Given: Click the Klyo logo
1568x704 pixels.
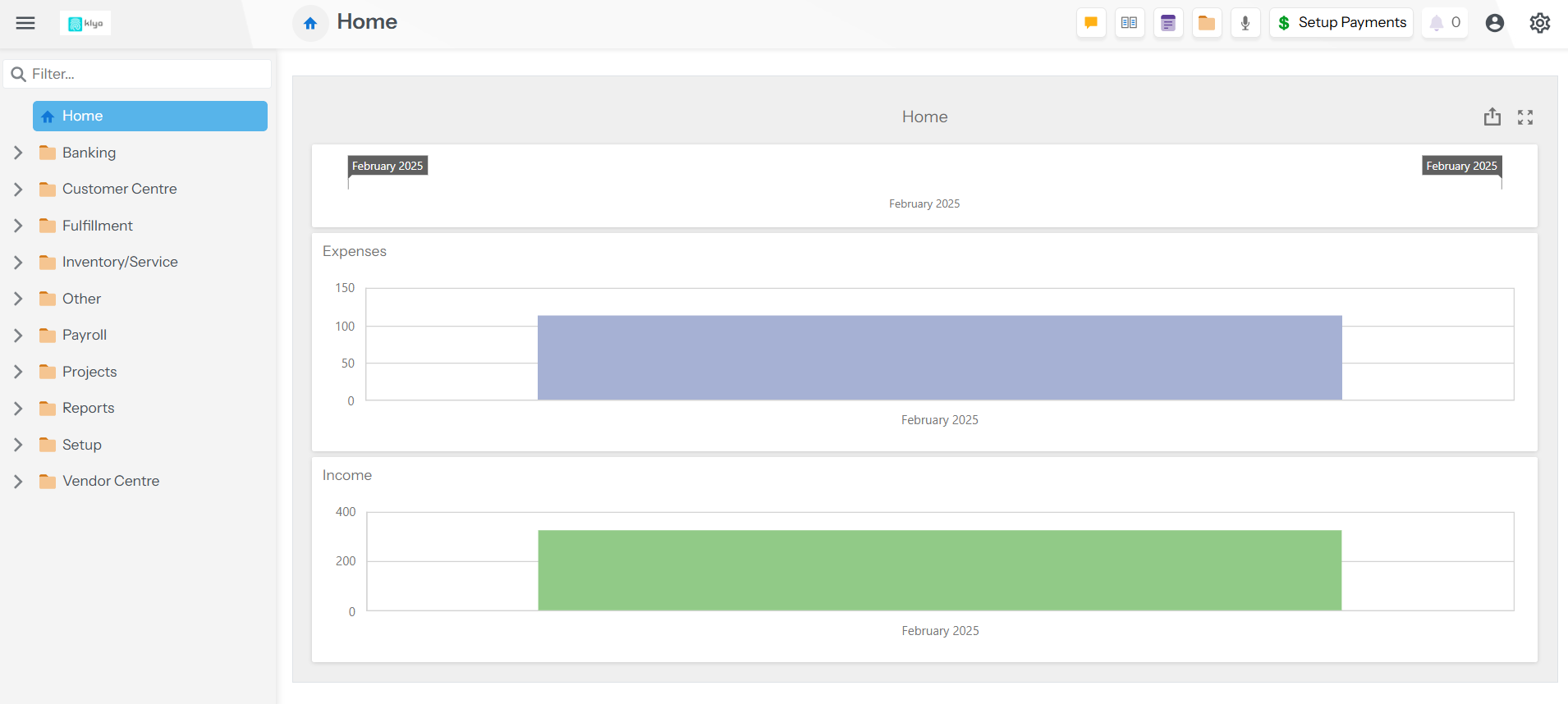Looking at the screenshot, I should tap(85, 23).
